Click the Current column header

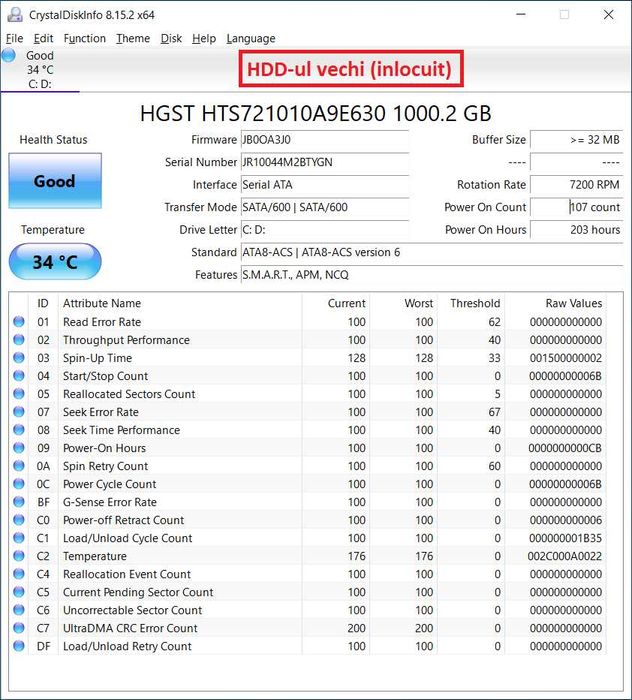click(x=336, y=303)
